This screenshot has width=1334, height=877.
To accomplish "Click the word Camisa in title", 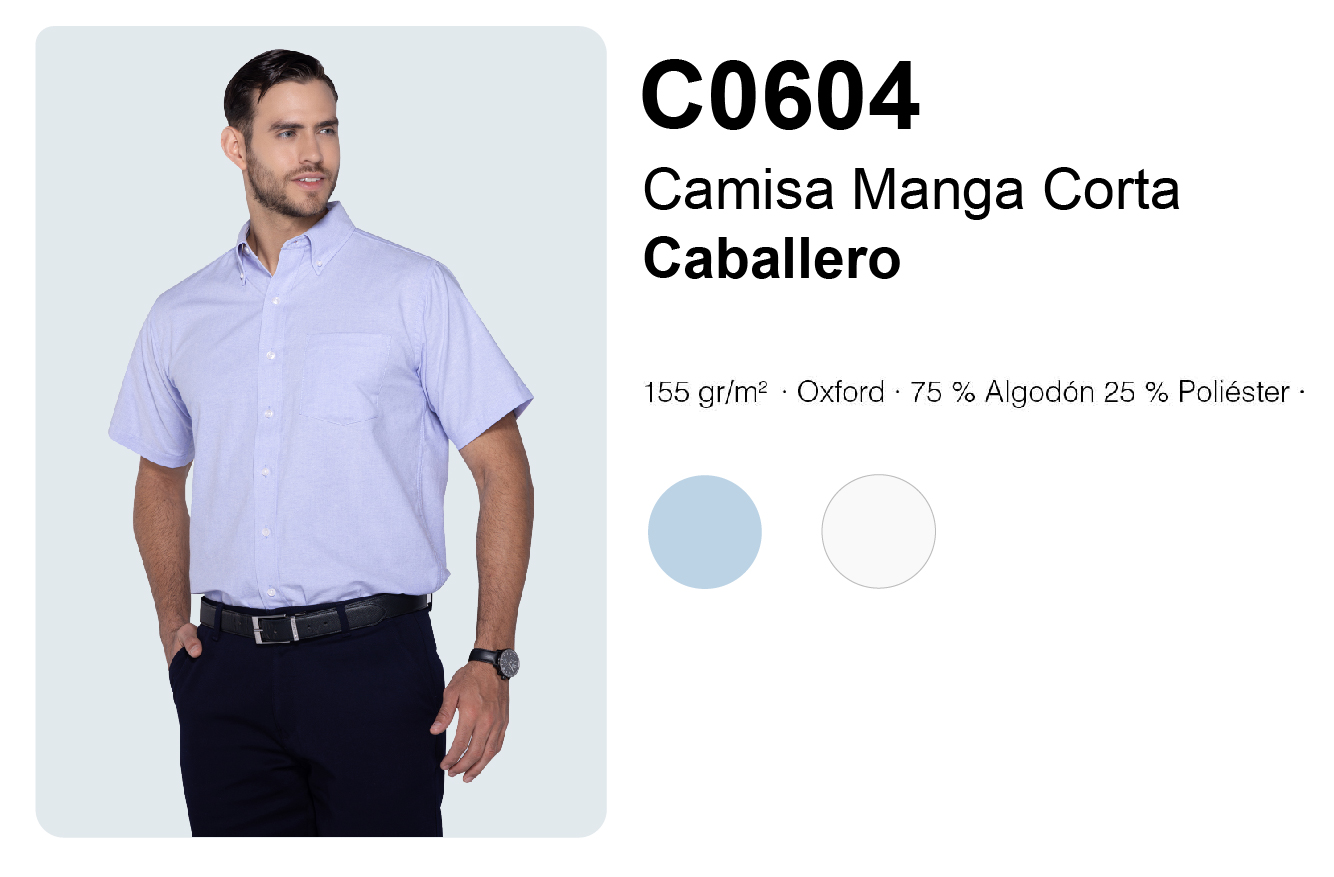I will pyautogui.click(x=738, y=189).
